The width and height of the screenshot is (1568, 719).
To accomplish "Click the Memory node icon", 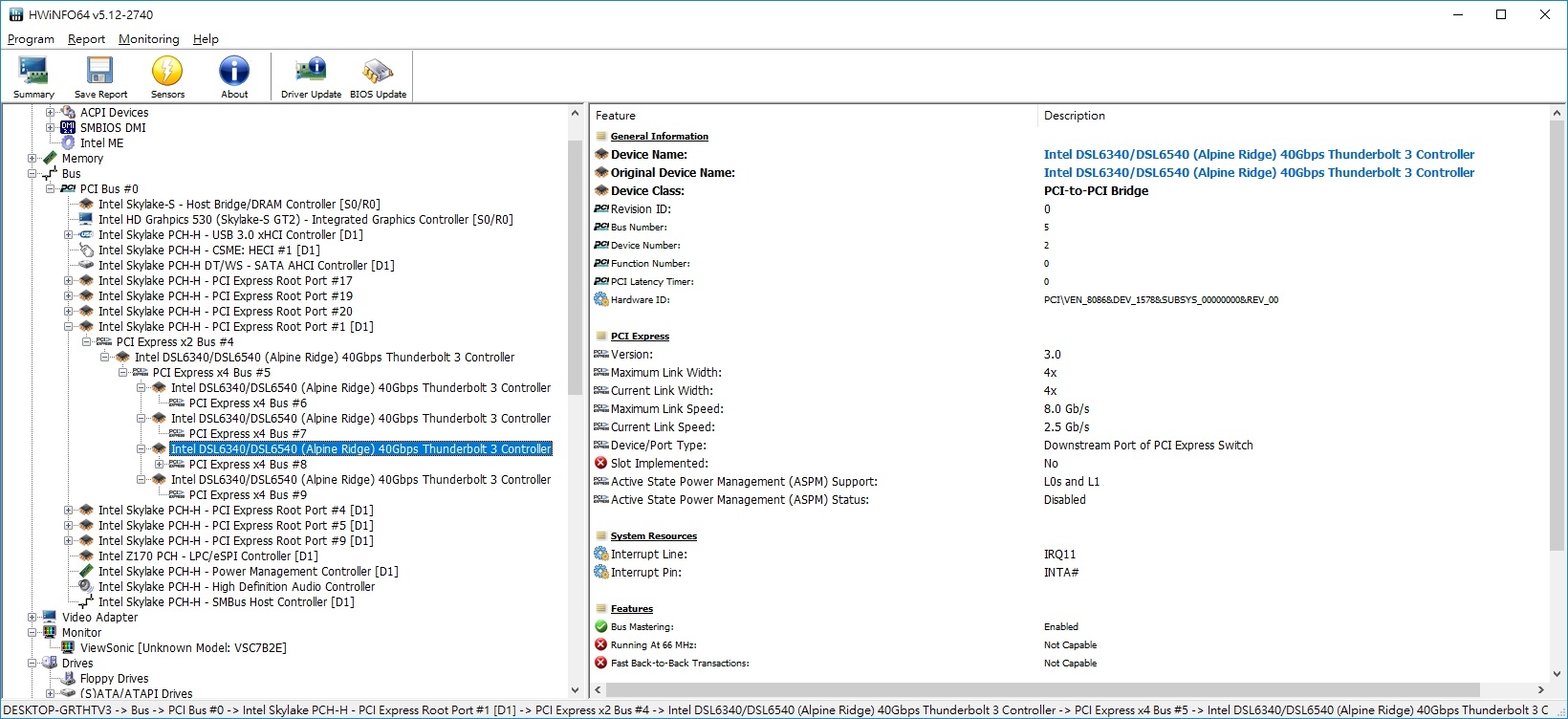I will tap(50, 159).
